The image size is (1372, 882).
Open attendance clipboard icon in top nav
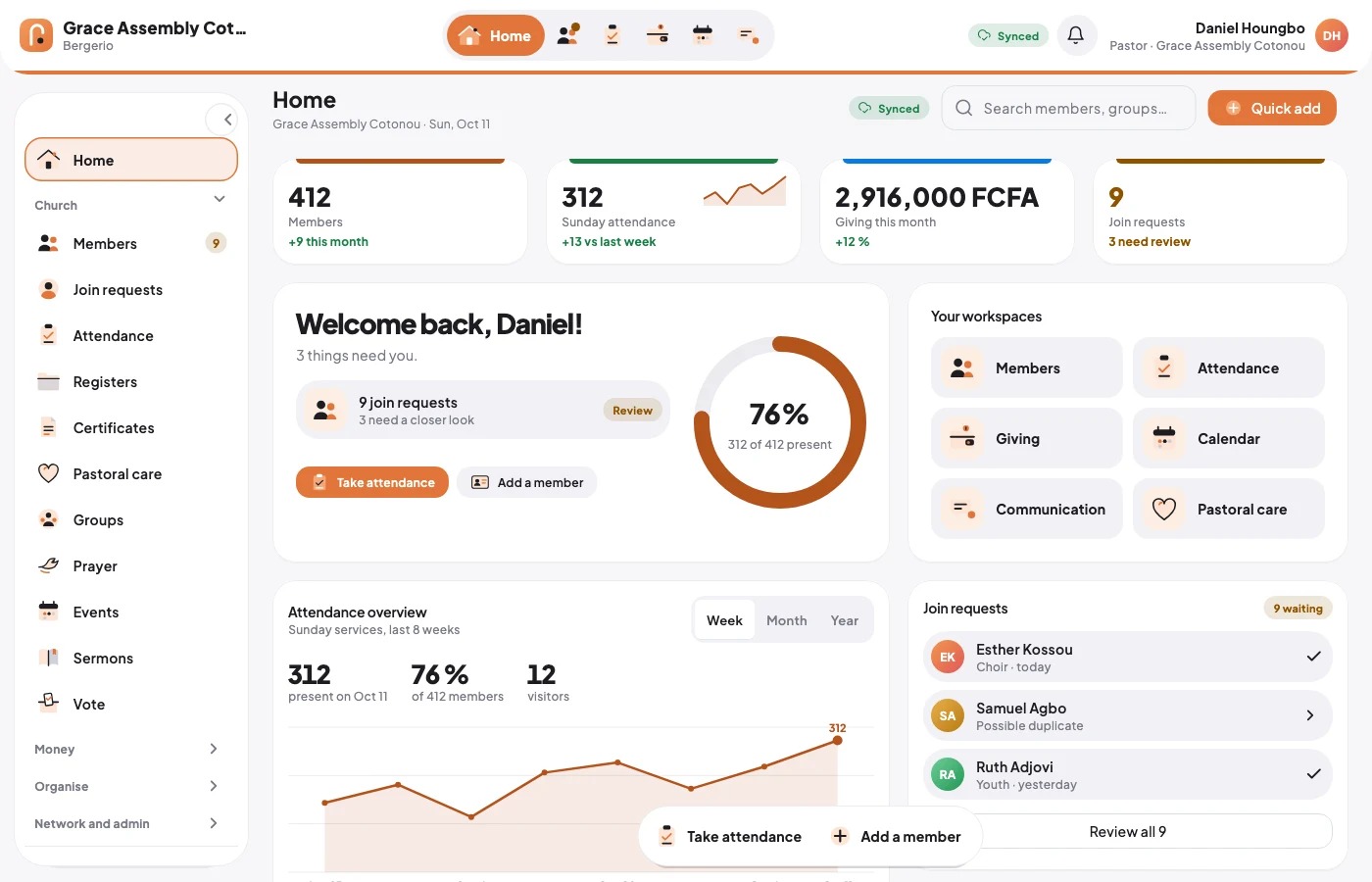[x=612, y=35]
